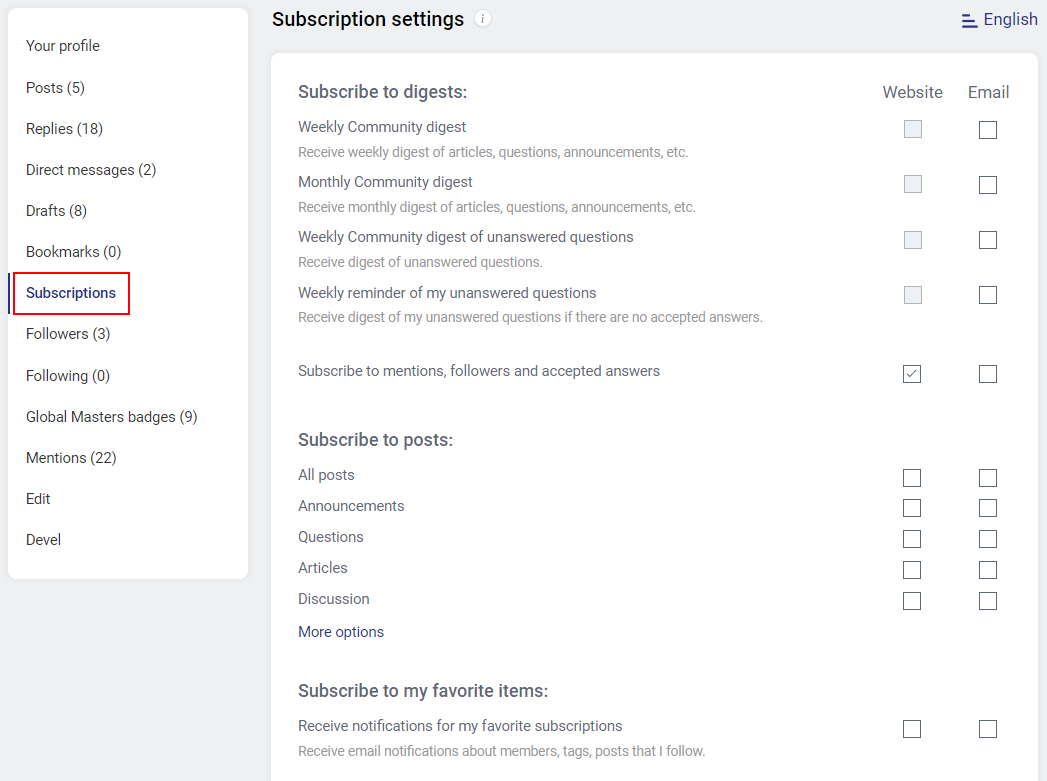Open Replies (18) section
1047x781 pixels.
(64, 129)
